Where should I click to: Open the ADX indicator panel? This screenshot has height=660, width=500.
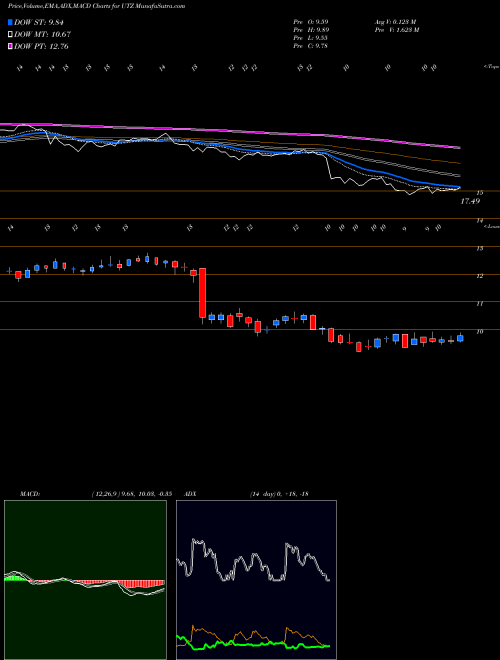256,580
